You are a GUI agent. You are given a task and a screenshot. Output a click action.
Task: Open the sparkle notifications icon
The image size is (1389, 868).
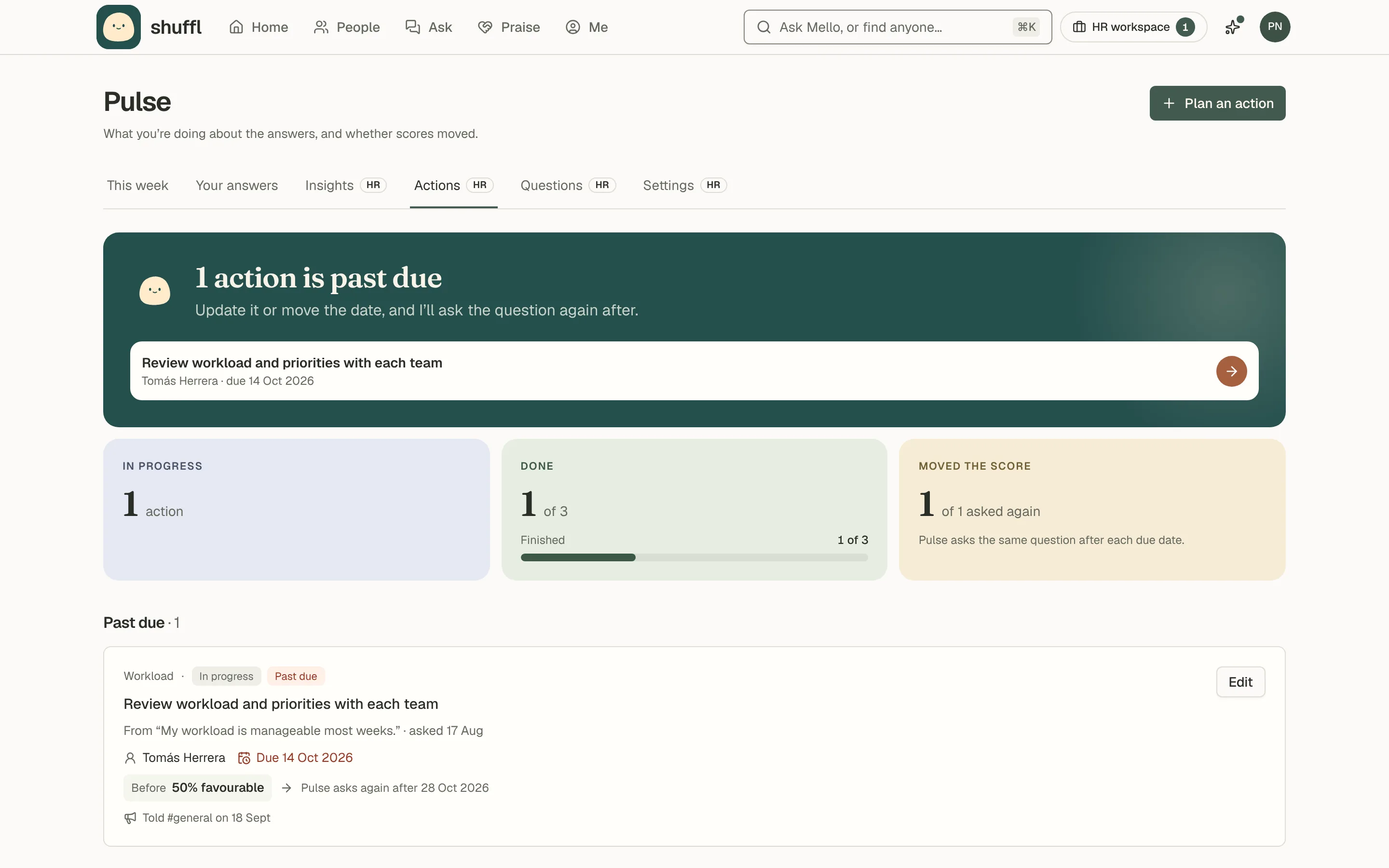(x=1233, y=27)
